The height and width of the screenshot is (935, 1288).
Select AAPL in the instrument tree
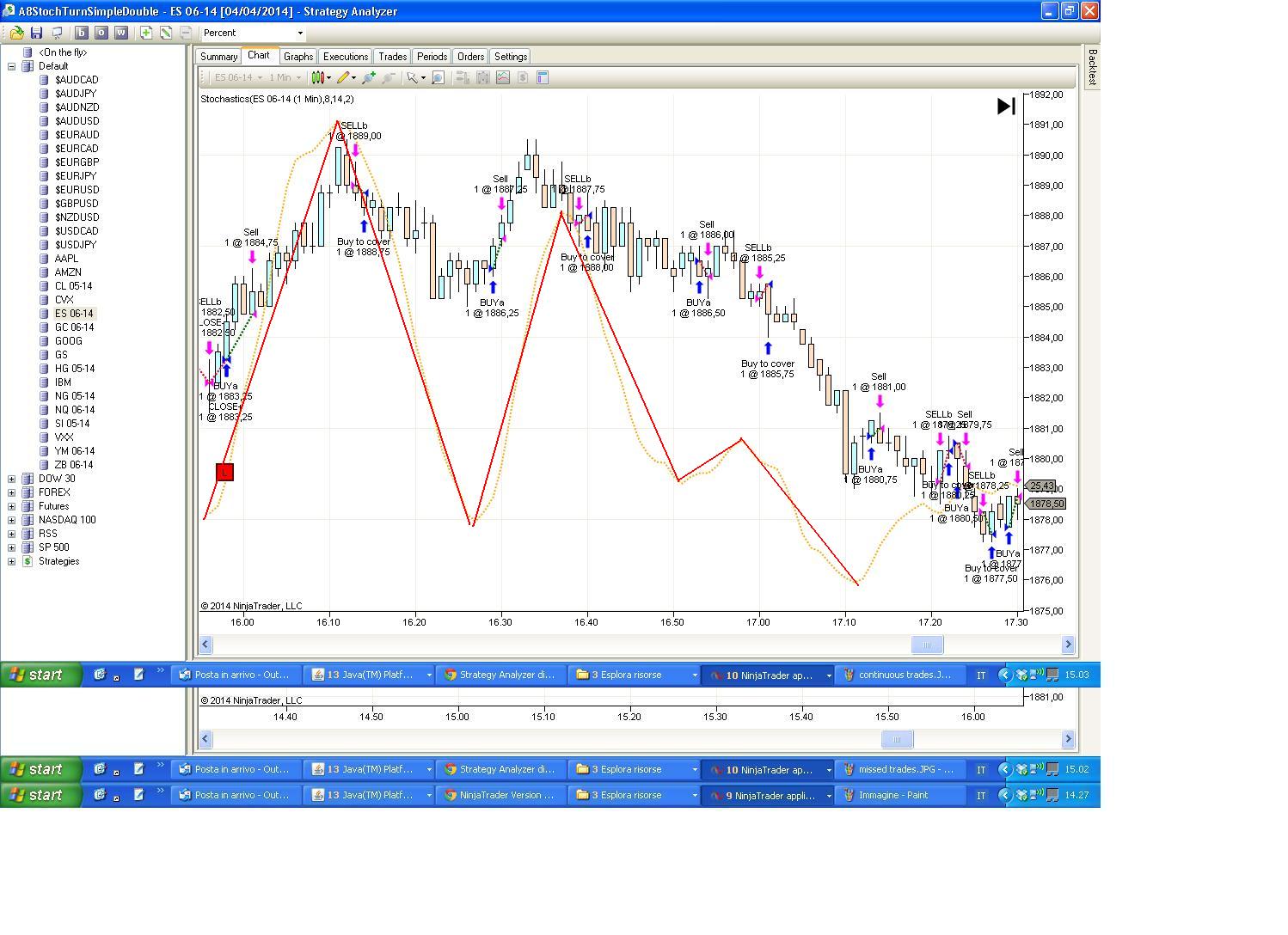tap(66, 259)
